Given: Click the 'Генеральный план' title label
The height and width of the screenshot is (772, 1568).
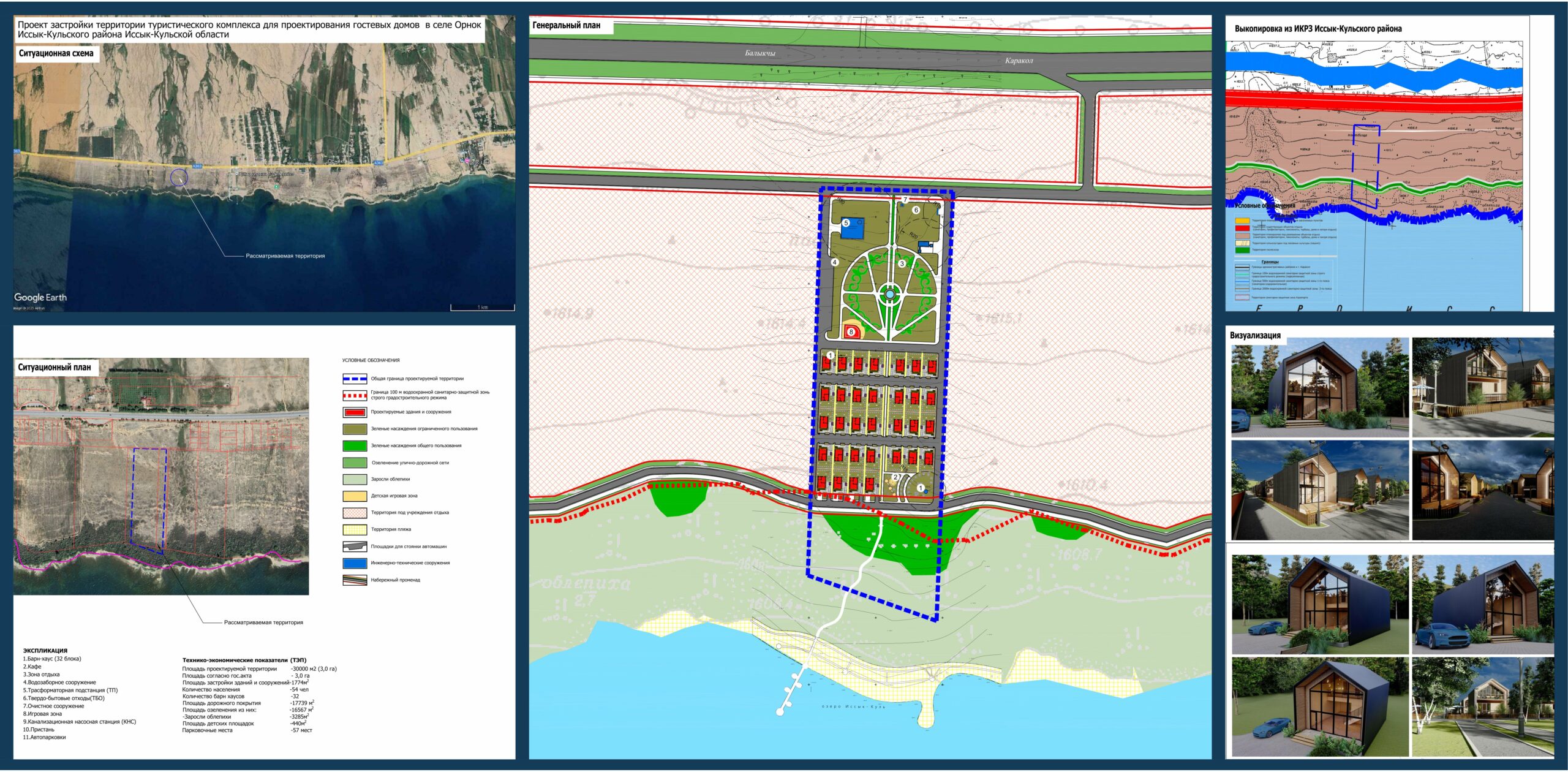Looking at the screenshot, I should point(566,26).
